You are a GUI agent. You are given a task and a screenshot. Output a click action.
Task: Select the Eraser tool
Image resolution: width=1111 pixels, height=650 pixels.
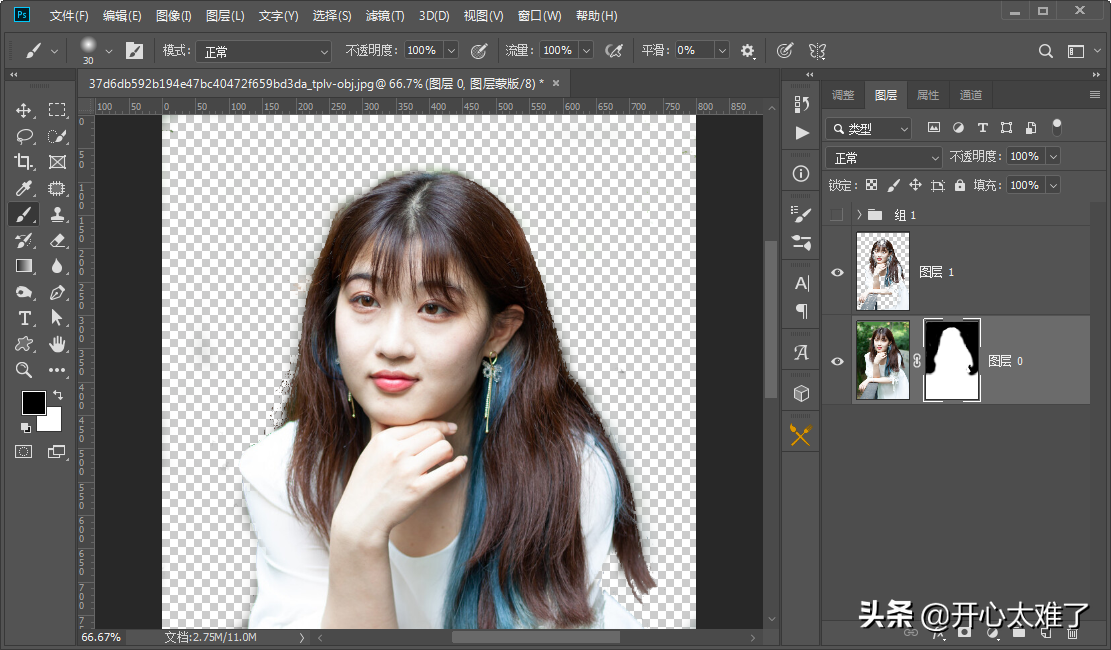(57, 240)
